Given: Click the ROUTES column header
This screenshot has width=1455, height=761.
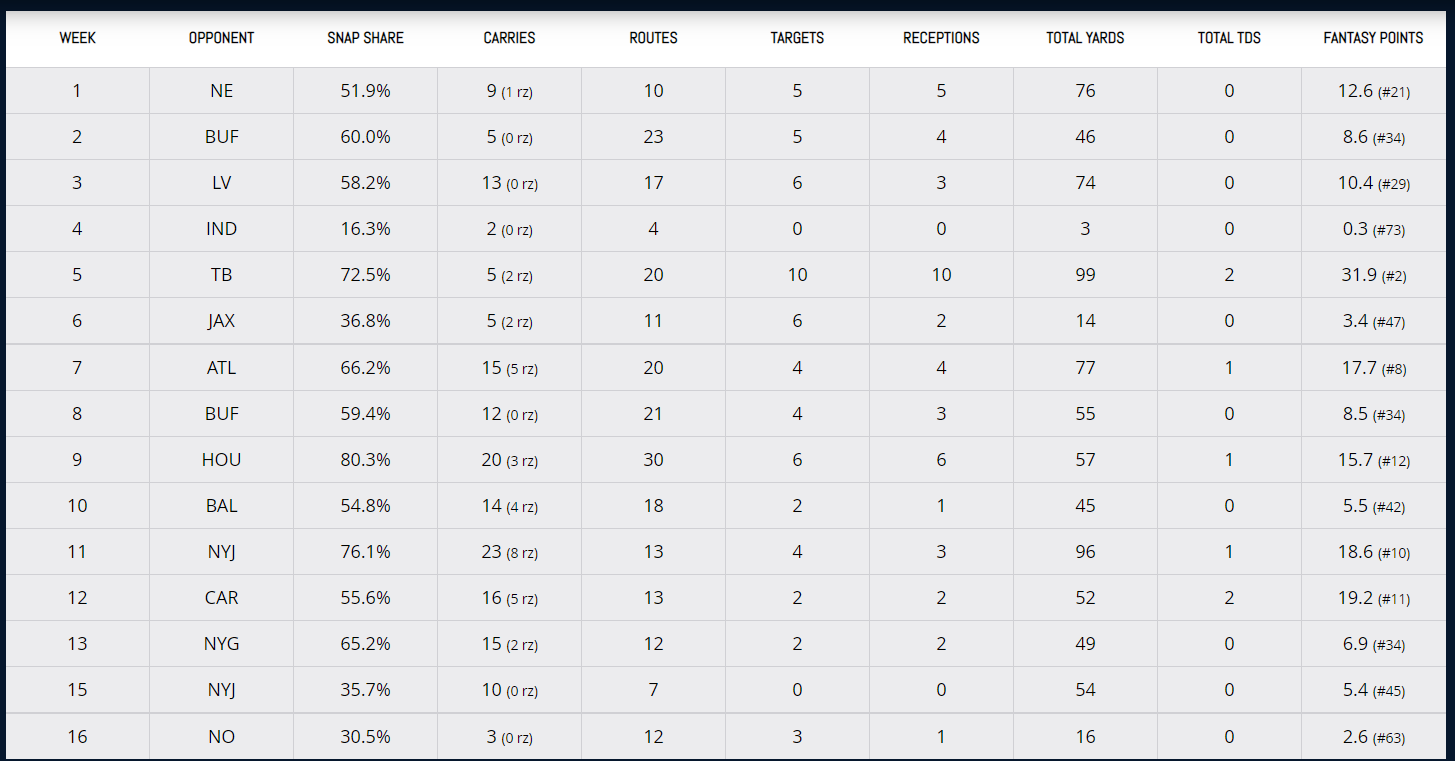Looking at the screenshot, I should (x=653, y=38).
